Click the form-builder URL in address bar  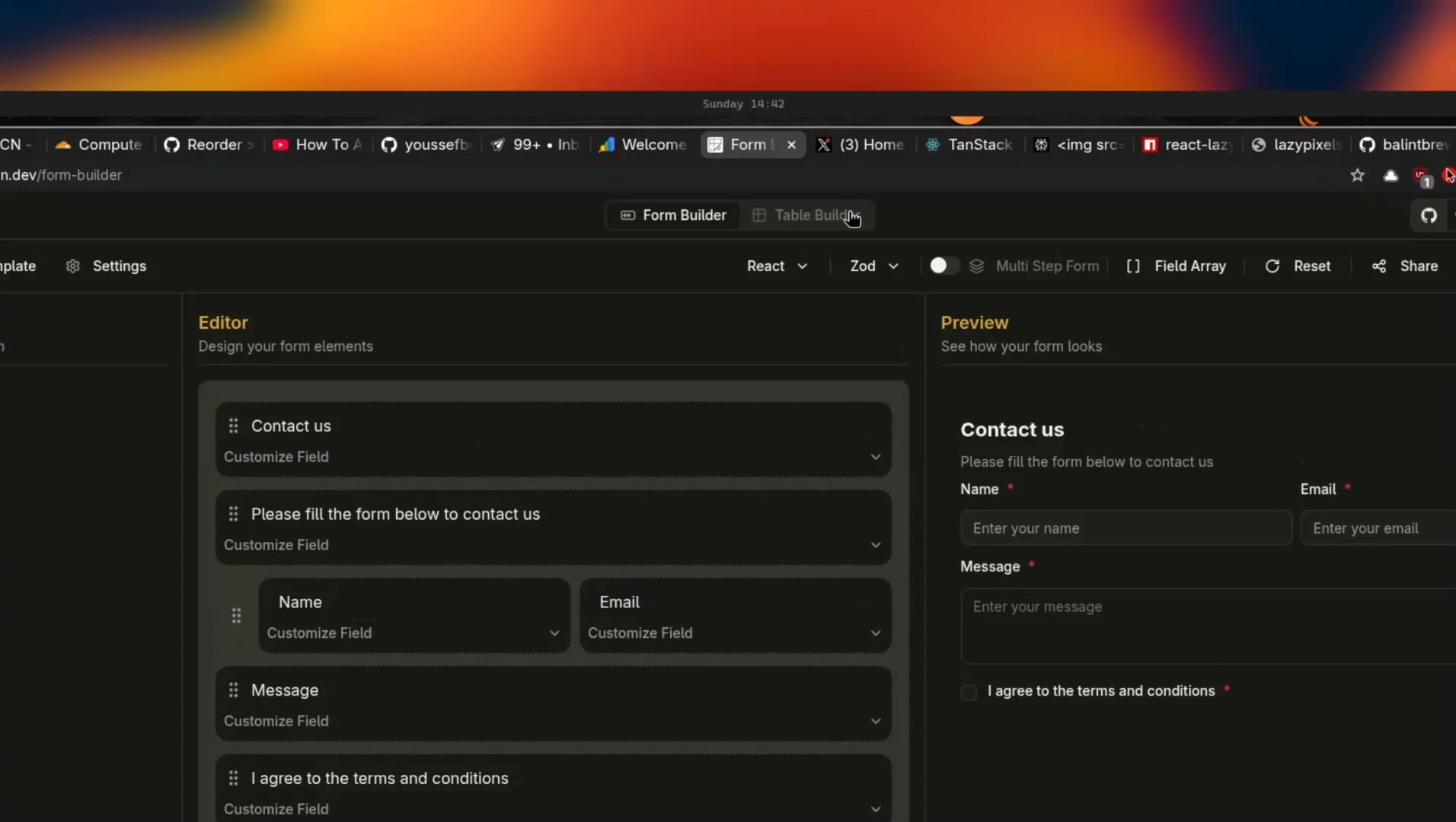pos(61,175)
